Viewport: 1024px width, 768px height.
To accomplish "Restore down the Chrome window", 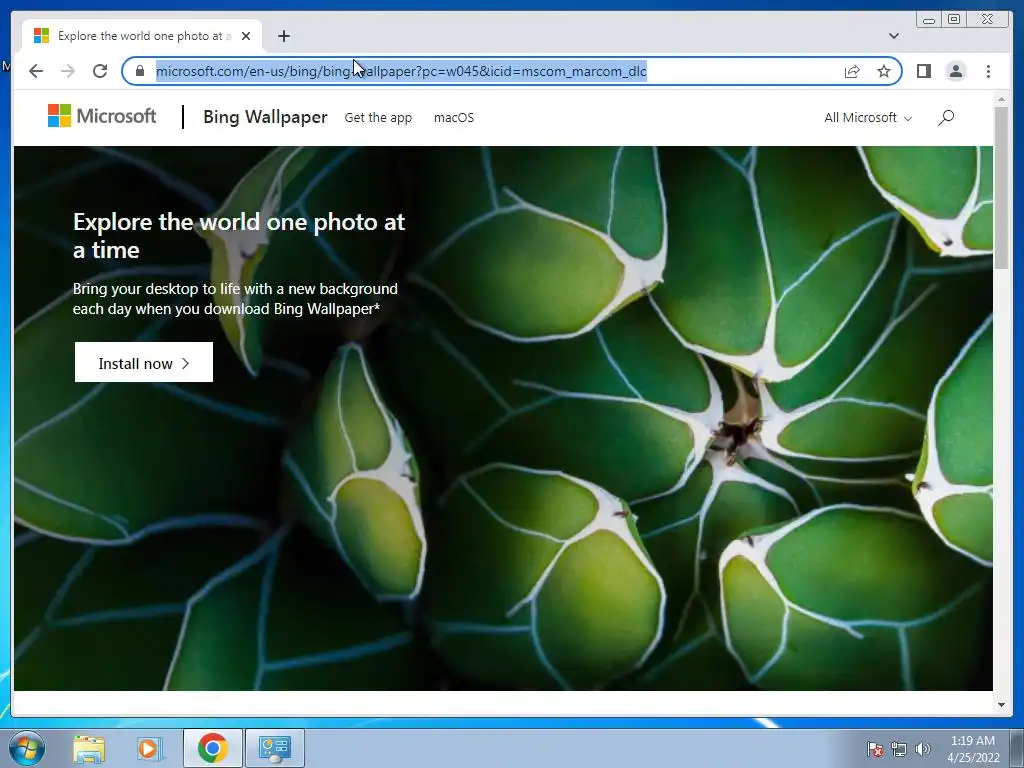I will pyautogui.click(x=953, y=20).
